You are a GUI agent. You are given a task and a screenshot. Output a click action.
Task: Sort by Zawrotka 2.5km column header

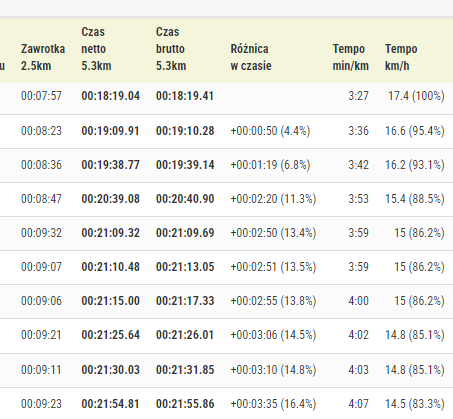(43, 57)
